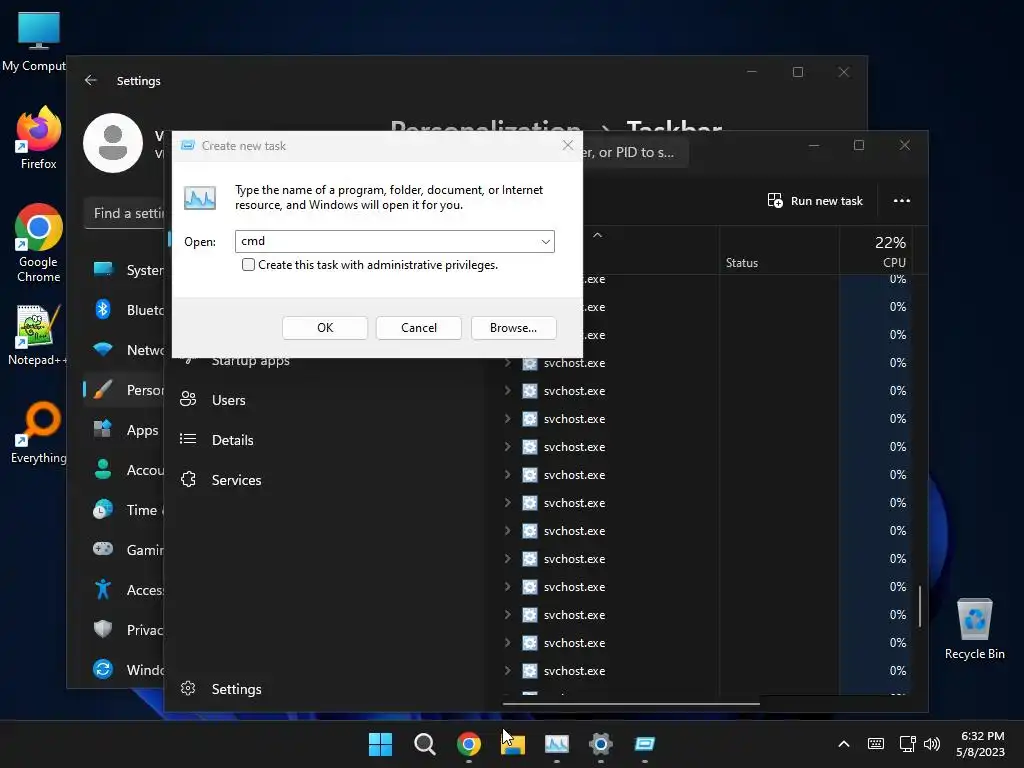Viewport: 1024px width, 768px height.
Task: Open the dropdown of the Open combo box
Action: pyautogui.click(x=545, y=242)
